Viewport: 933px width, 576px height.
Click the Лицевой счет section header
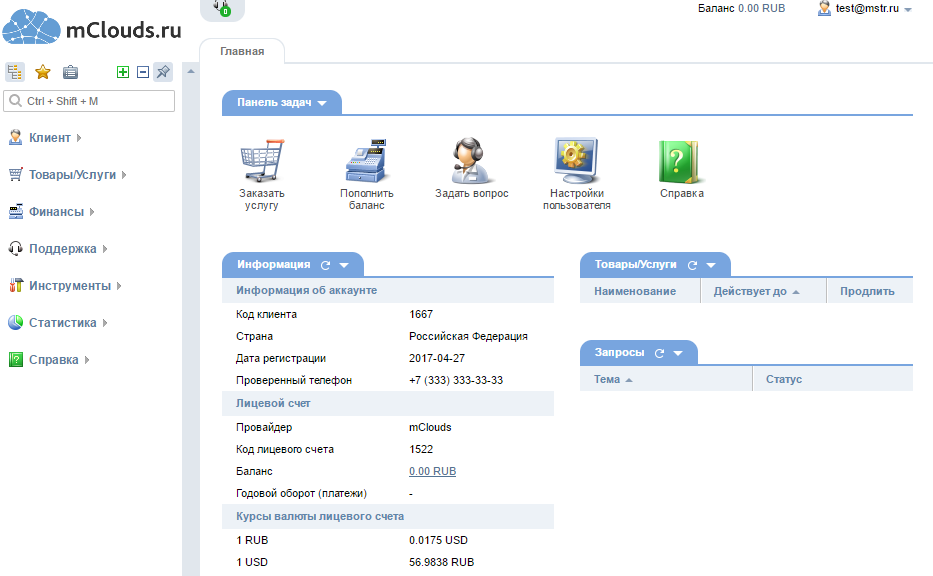pyautogui.click(x=388, y=403)
